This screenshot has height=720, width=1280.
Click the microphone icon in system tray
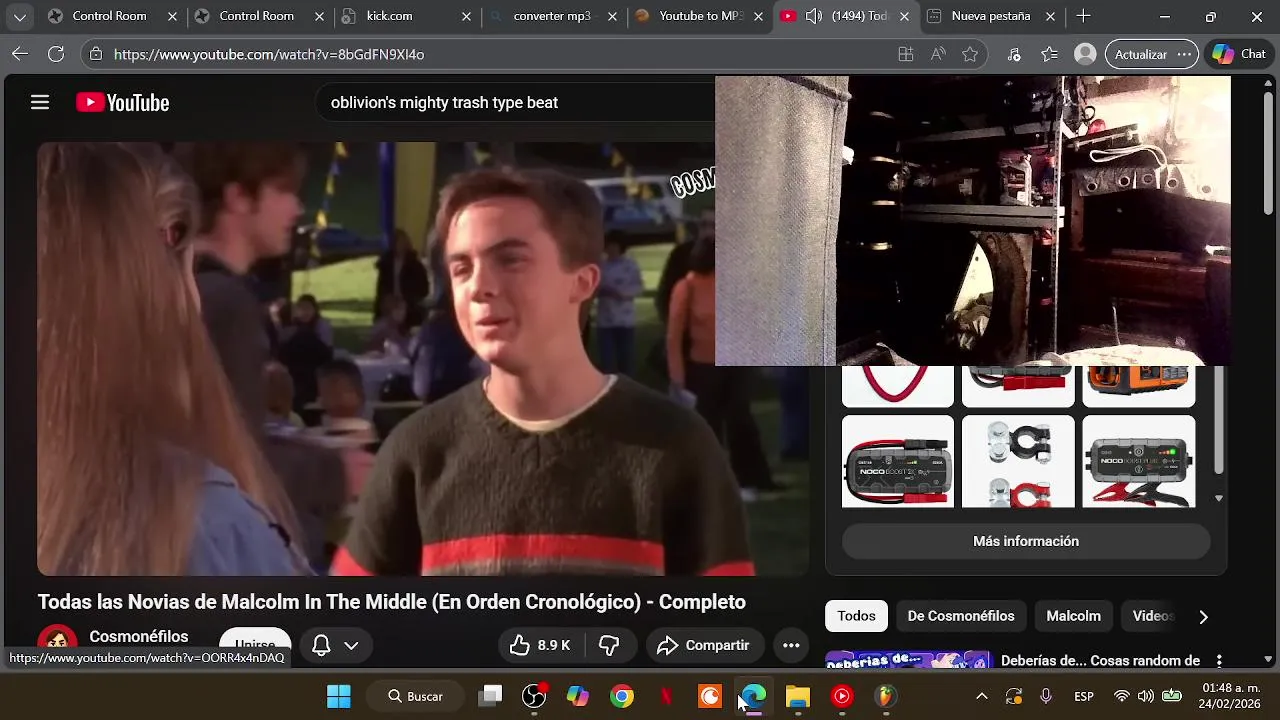click(1046, 696)
